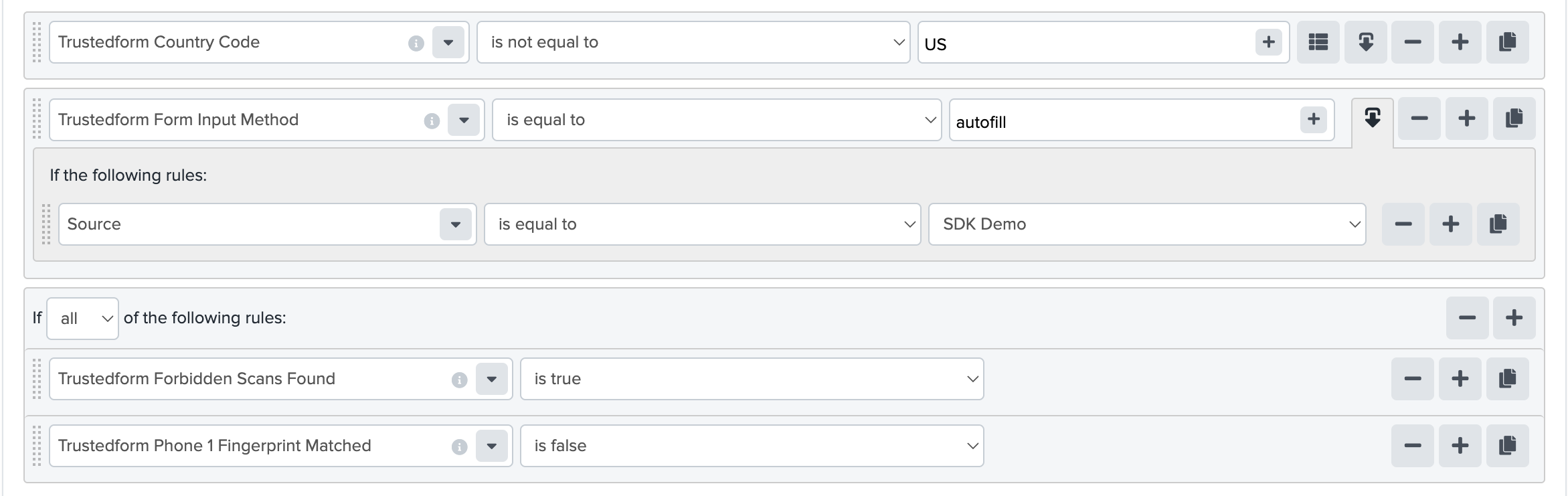Viewport: 1568px width, 496px height.
Task: Collapse nested rules toggle on Form Input Method row
Action: pos(1372,119)
